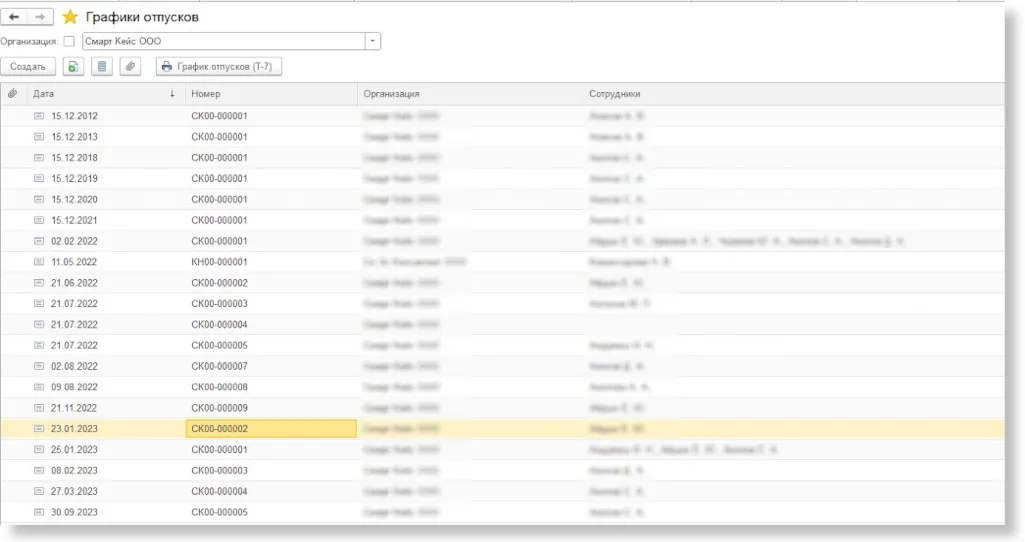Select document icon in row 15.12.2021

(x=39, y=220)
